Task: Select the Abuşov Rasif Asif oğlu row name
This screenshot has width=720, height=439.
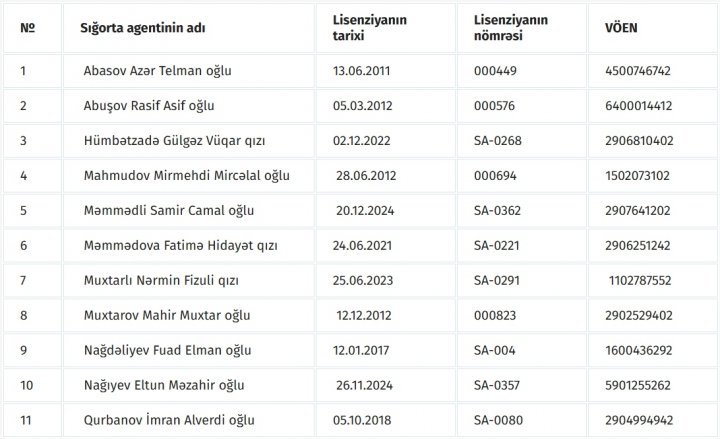Action: [x=149, y=106]
